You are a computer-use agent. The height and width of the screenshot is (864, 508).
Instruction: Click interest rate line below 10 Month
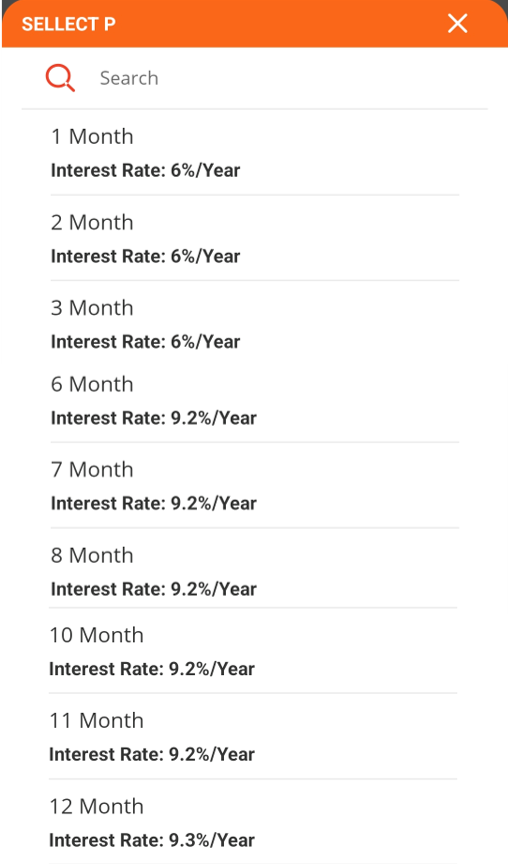point(152,668)
